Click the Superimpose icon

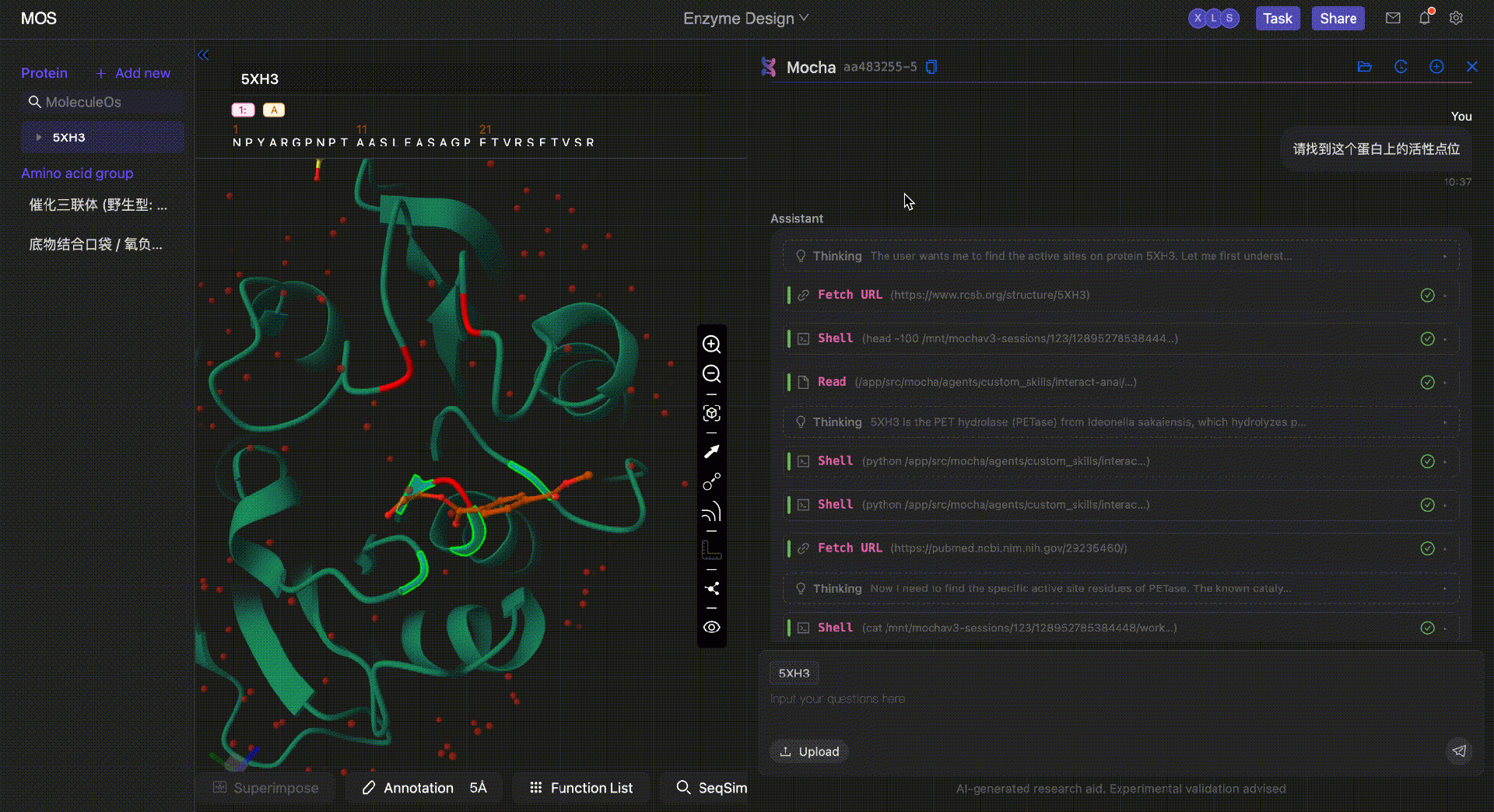(x=220, y=788)
